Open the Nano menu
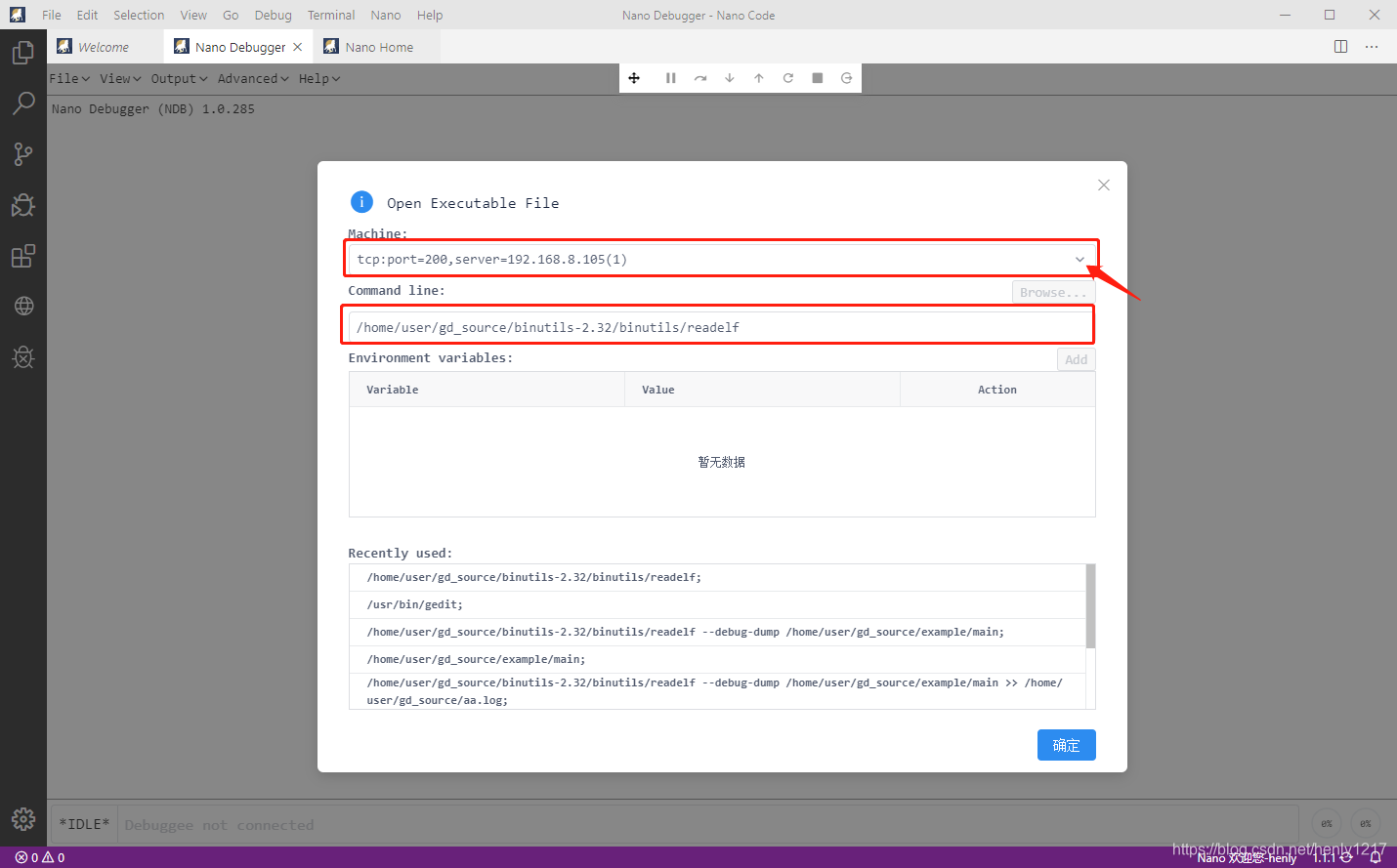Viewport: 1397px width, 868px height. [386, 15]
